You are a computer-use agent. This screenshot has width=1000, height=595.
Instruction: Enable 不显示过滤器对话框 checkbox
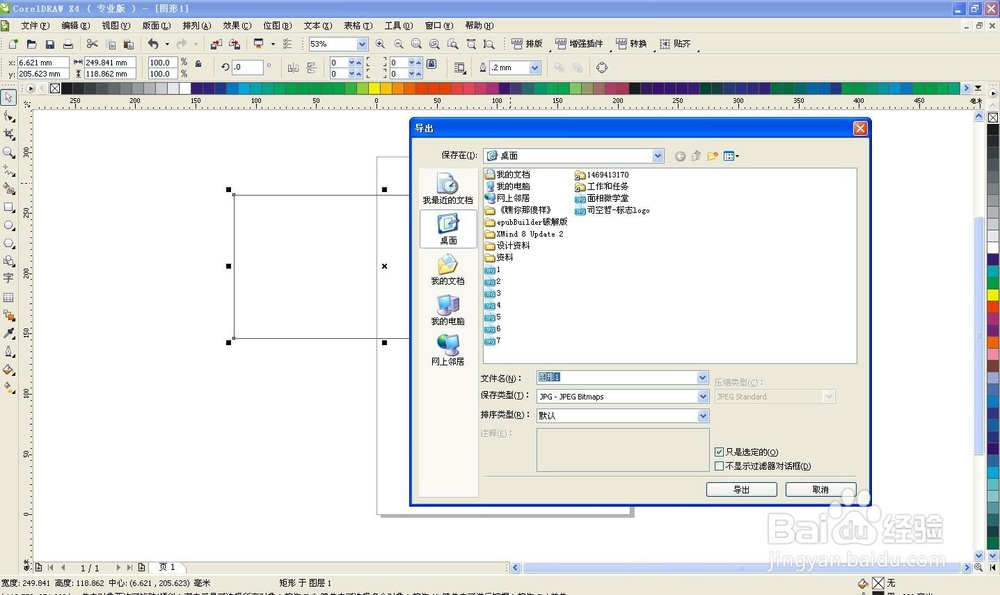tap(719, 466)
